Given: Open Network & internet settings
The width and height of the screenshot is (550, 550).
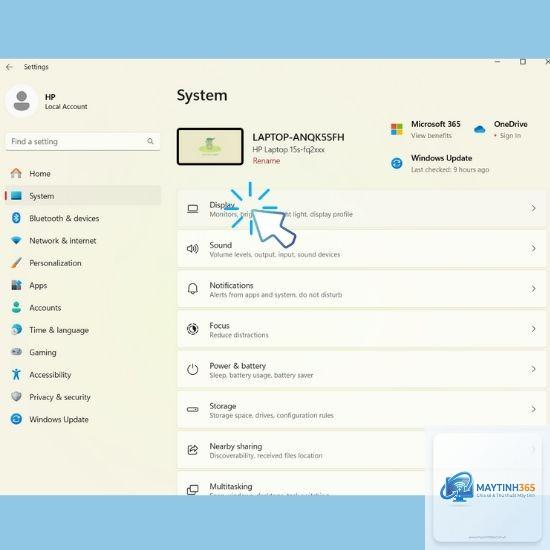Looking at the screenshot, I should pyautogui.click(x=83, y=241).
